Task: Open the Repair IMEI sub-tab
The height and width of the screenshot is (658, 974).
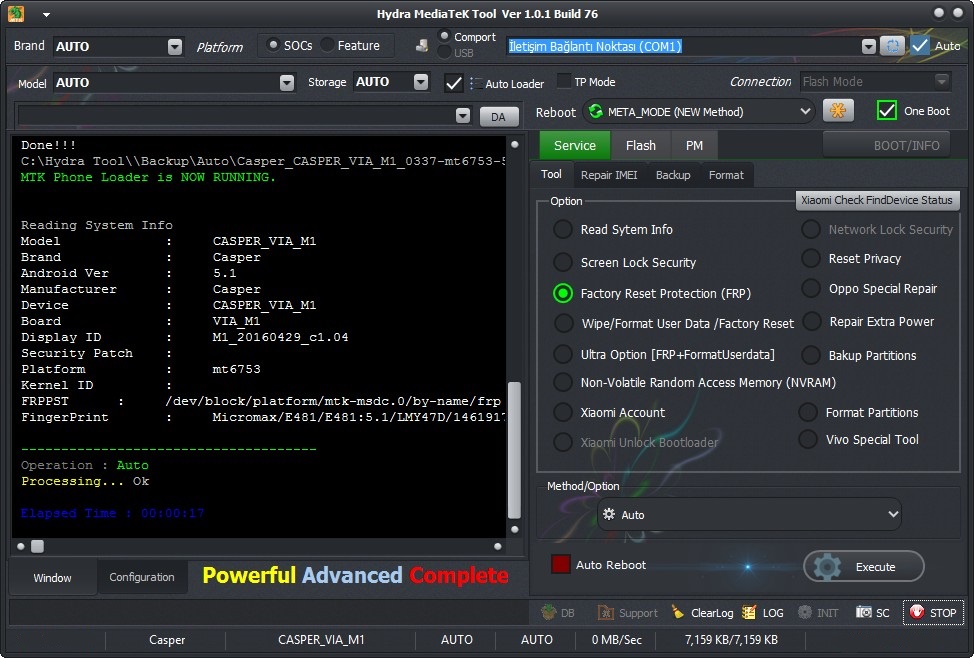Action: tap(609, 175)
